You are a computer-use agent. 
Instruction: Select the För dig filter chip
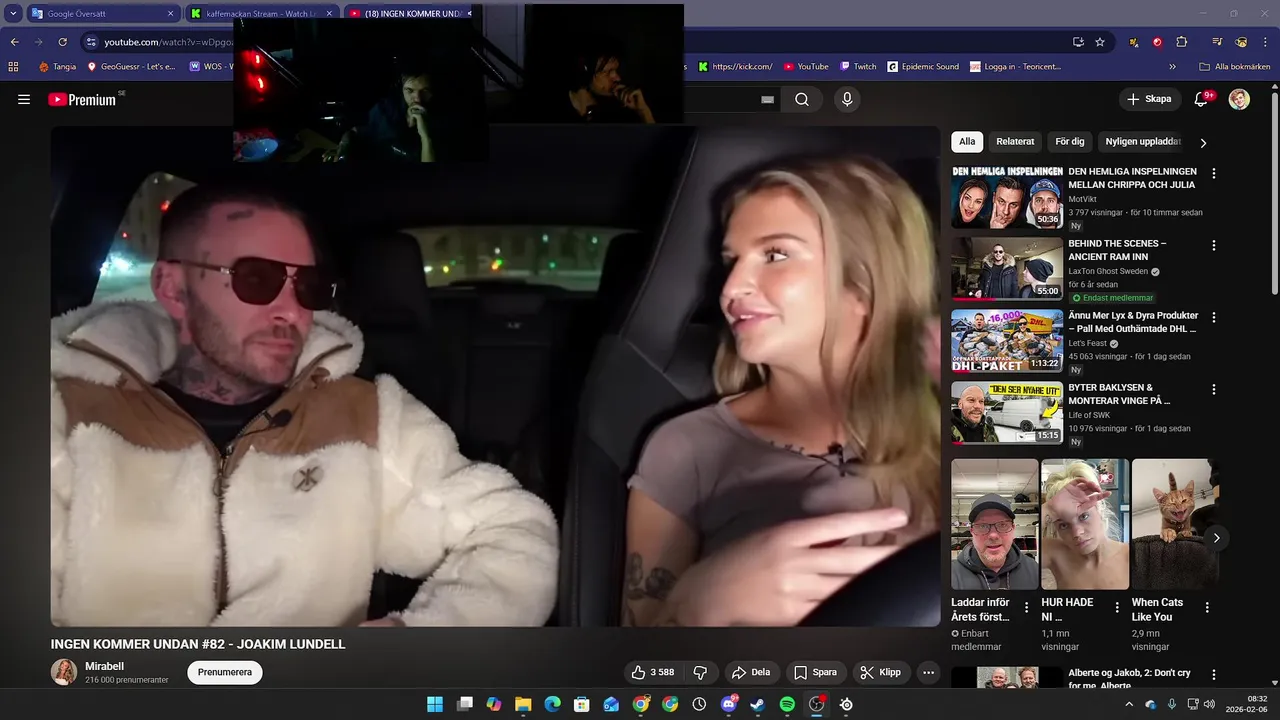tap(1070, 142)
